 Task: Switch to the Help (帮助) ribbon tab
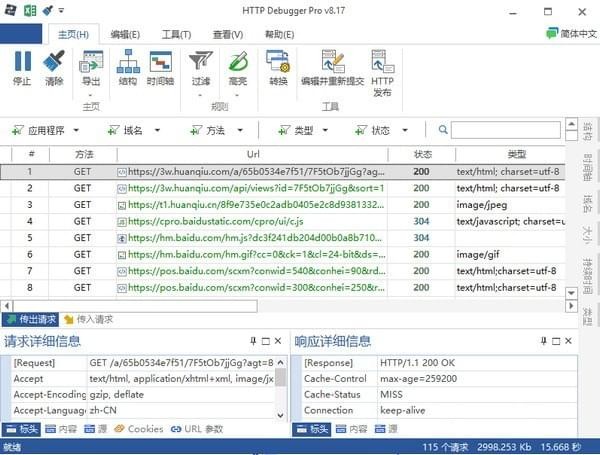pos(280,35)
